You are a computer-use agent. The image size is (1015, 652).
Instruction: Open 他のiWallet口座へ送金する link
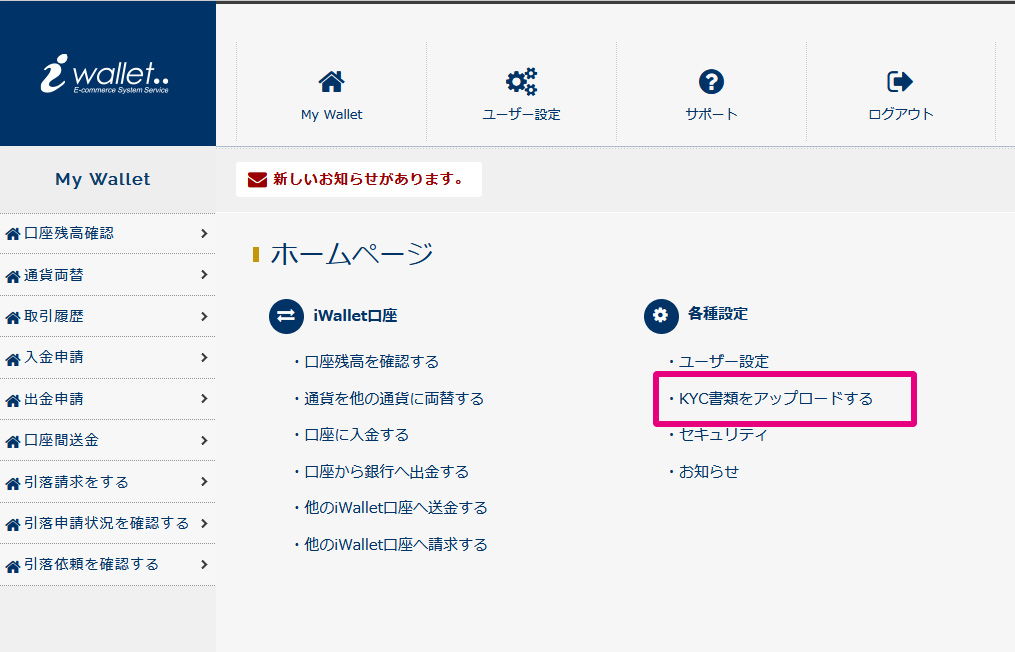coord(396,508)
